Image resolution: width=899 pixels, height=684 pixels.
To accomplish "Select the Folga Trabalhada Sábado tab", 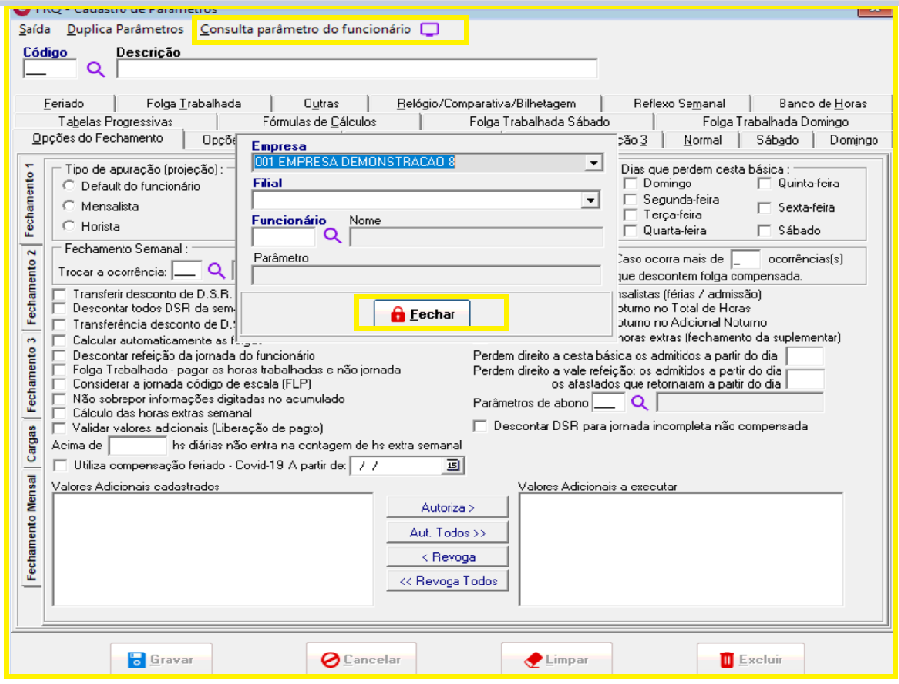I will (539, 122).
